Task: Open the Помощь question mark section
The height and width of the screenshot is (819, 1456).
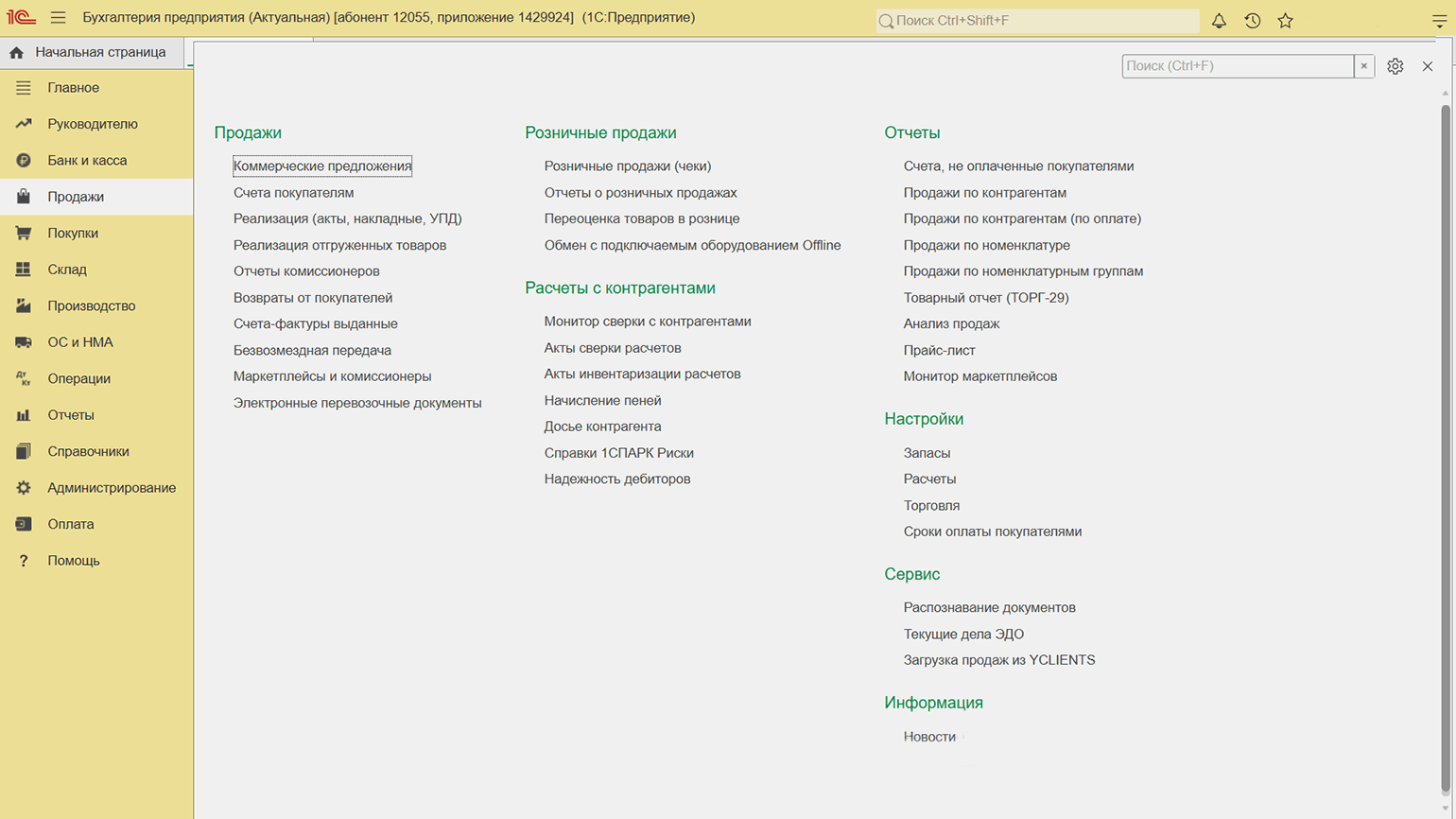Action: [73, 561]
